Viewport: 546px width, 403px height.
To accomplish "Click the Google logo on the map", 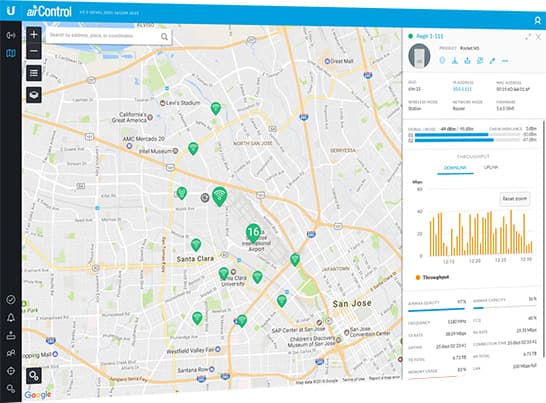I will 38,395.
